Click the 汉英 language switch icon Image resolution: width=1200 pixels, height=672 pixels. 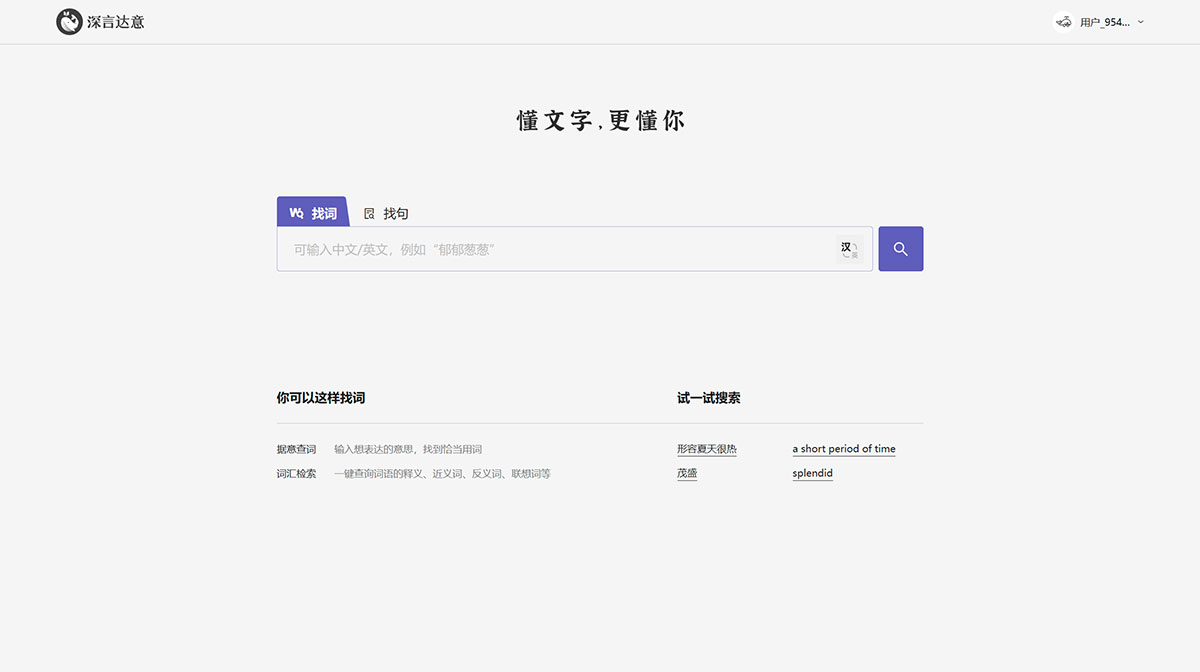(x=849, y=249)
